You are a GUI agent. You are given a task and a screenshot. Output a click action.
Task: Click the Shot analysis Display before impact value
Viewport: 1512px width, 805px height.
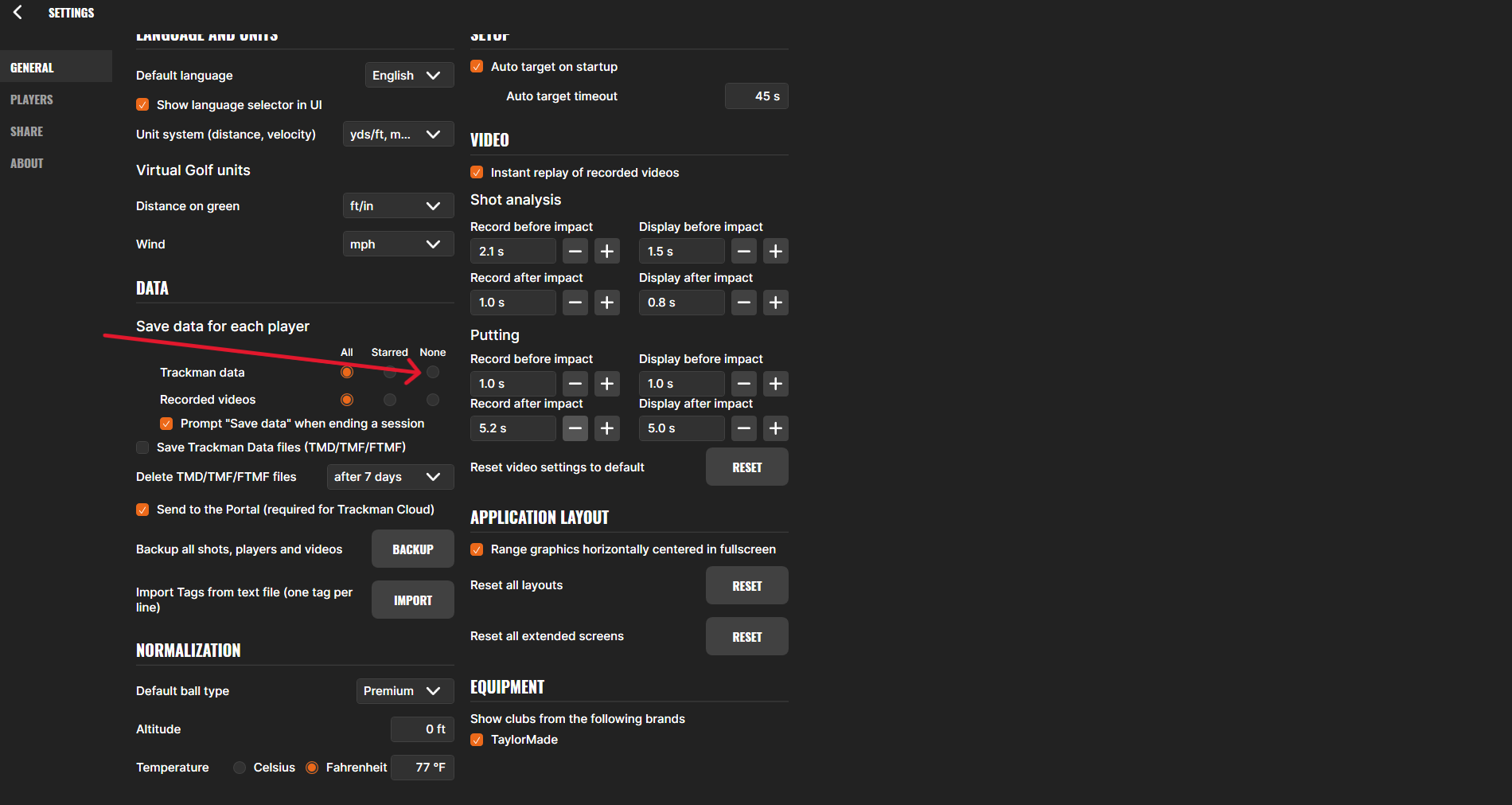click(682, 252)
